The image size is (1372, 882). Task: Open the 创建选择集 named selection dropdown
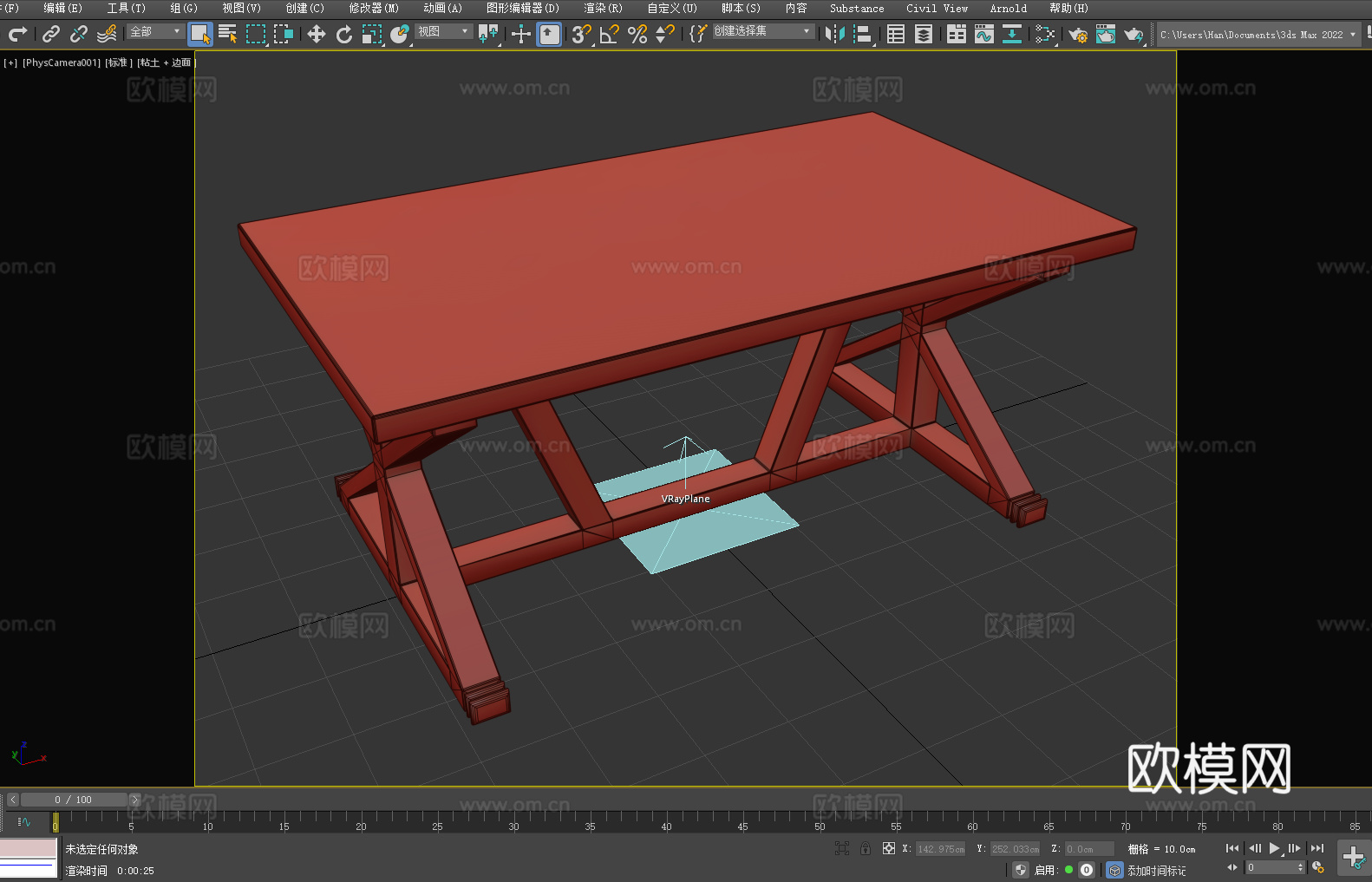click(763, 31)
